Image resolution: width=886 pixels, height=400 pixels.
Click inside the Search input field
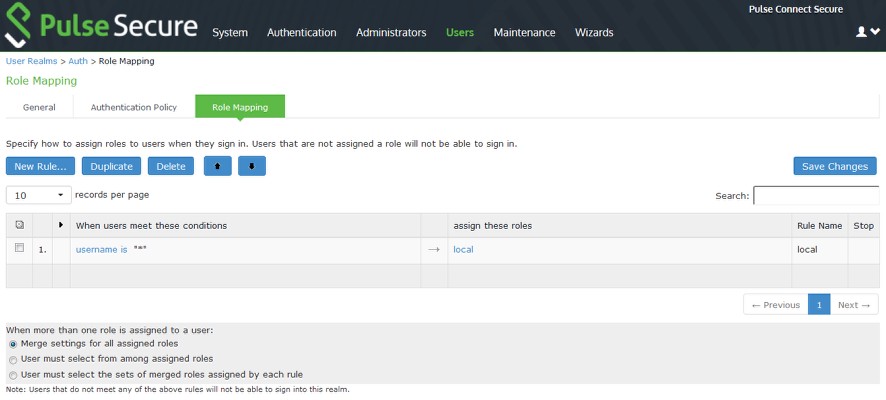[815, 196]
